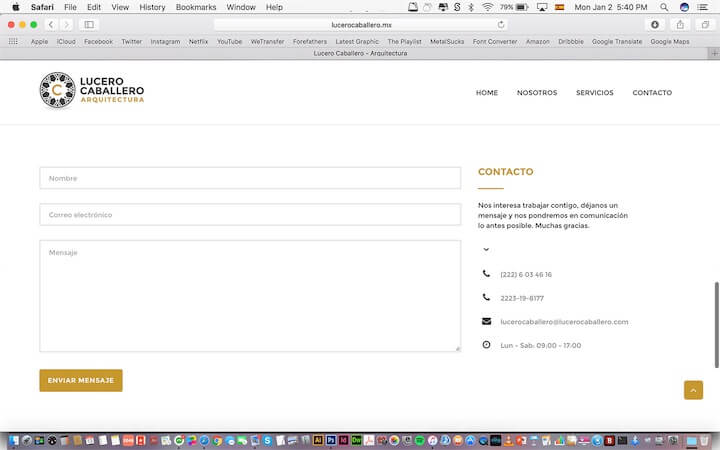Click the Nombre input field
The image size is (720, 450).
click(x=250, y=178)
